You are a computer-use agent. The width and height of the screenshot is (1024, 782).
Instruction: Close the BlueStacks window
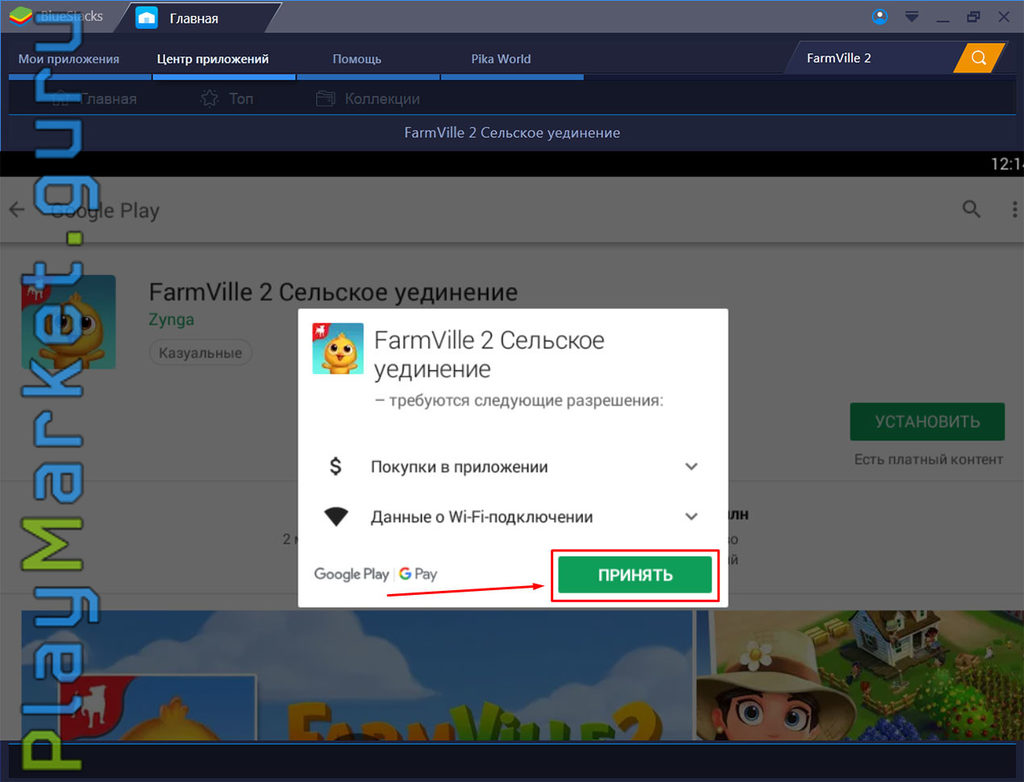[x=1004, y=16]
